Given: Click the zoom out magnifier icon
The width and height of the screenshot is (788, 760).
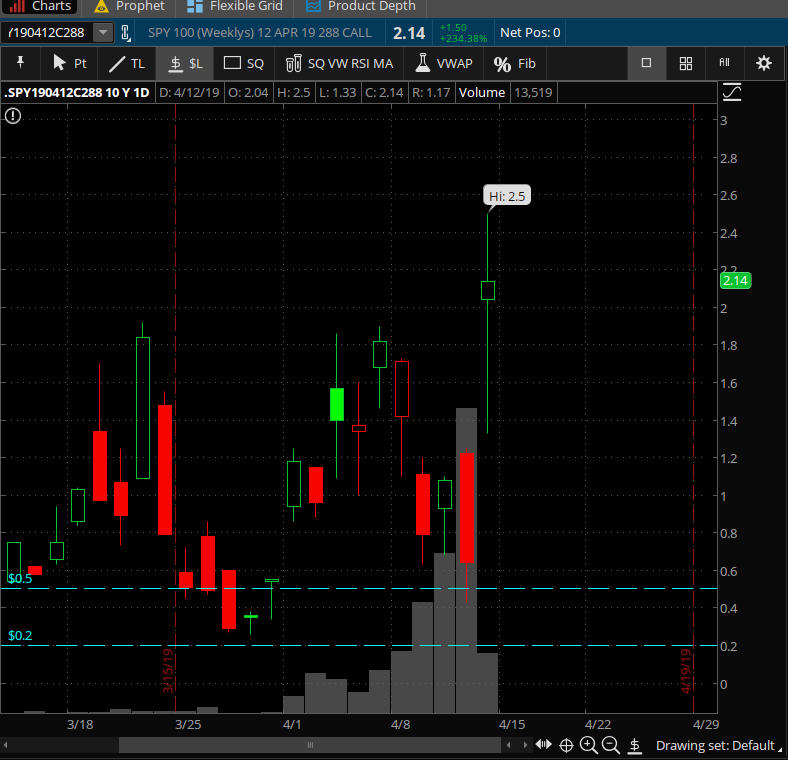Looking at the screenshot, I should point(610,745).
